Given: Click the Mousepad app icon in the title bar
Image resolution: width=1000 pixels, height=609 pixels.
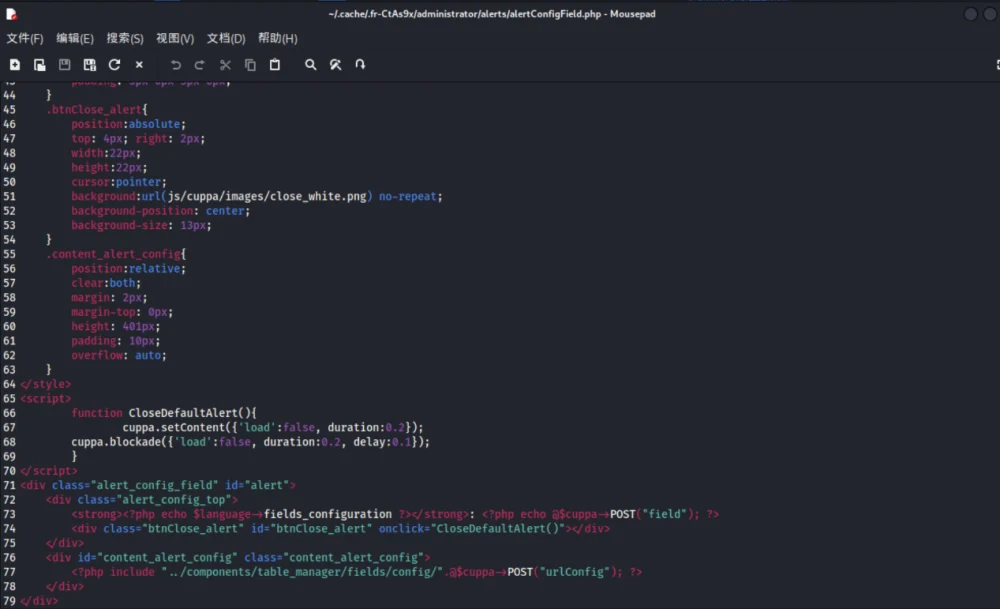Looking at the screenshot, I should (11, 14).
